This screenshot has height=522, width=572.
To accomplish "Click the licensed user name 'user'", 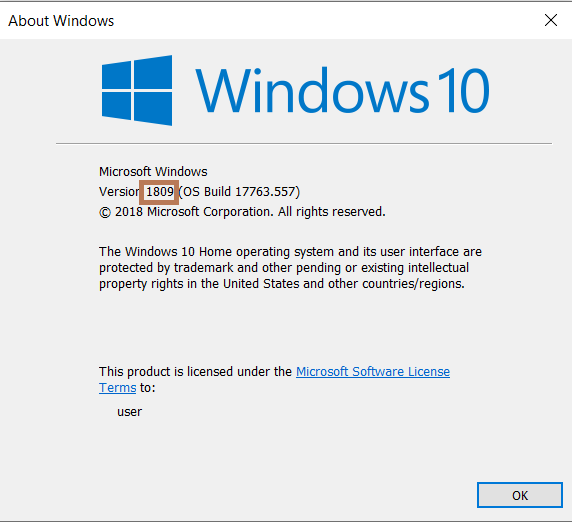I will click(130, 412).
